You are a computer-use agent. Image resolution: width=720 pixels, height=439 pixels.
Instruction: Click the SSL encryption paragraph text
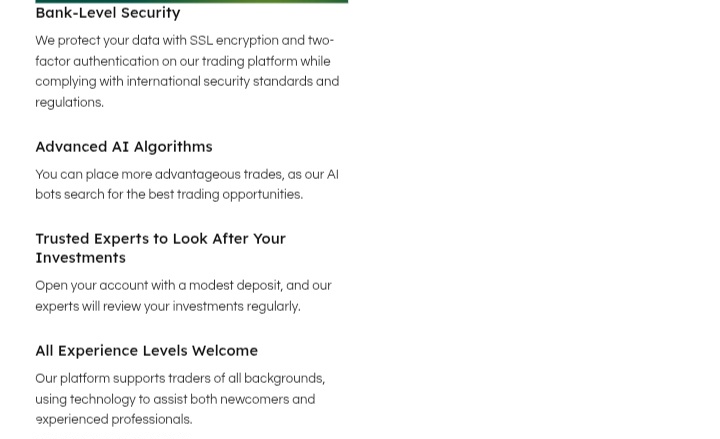coord(187,71)
